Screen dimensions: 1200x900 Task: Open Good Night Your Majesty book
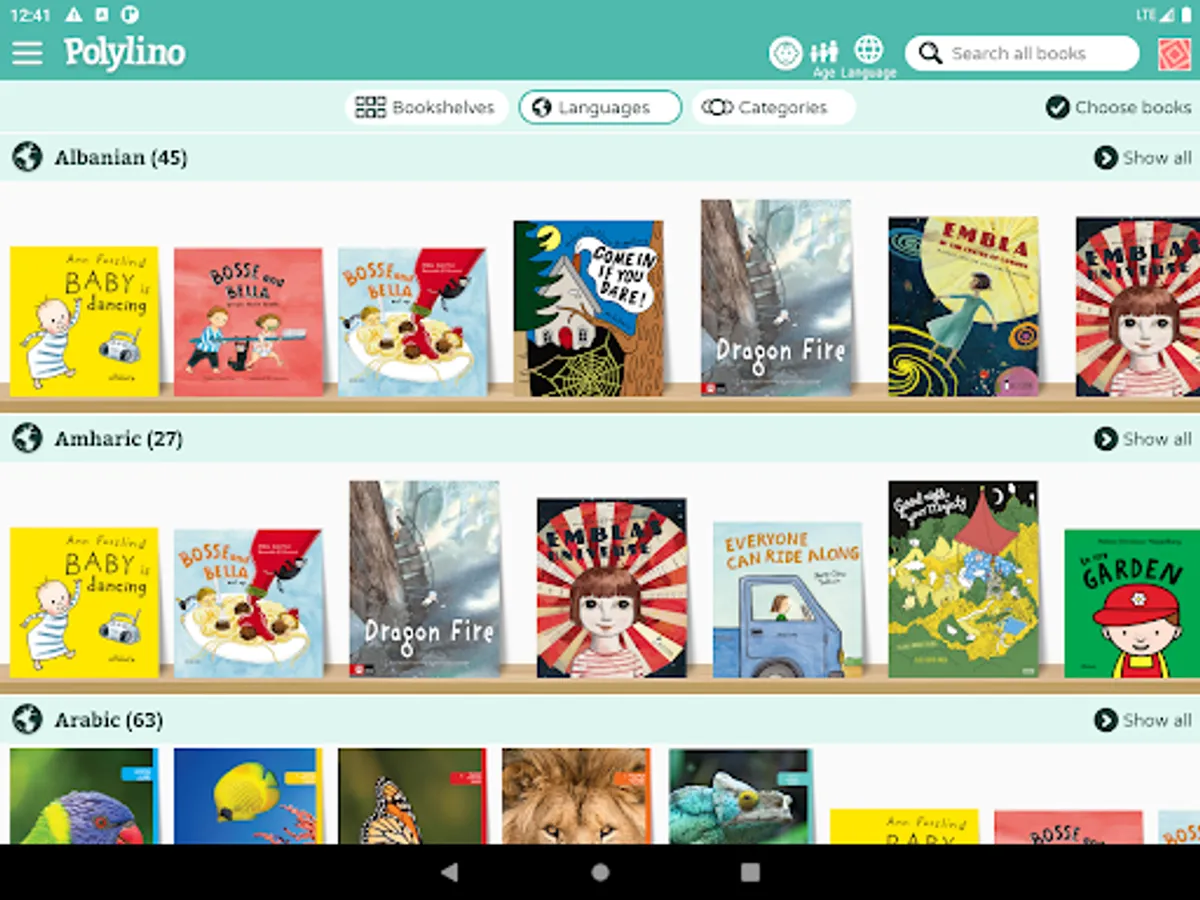[x=963, y=579]
